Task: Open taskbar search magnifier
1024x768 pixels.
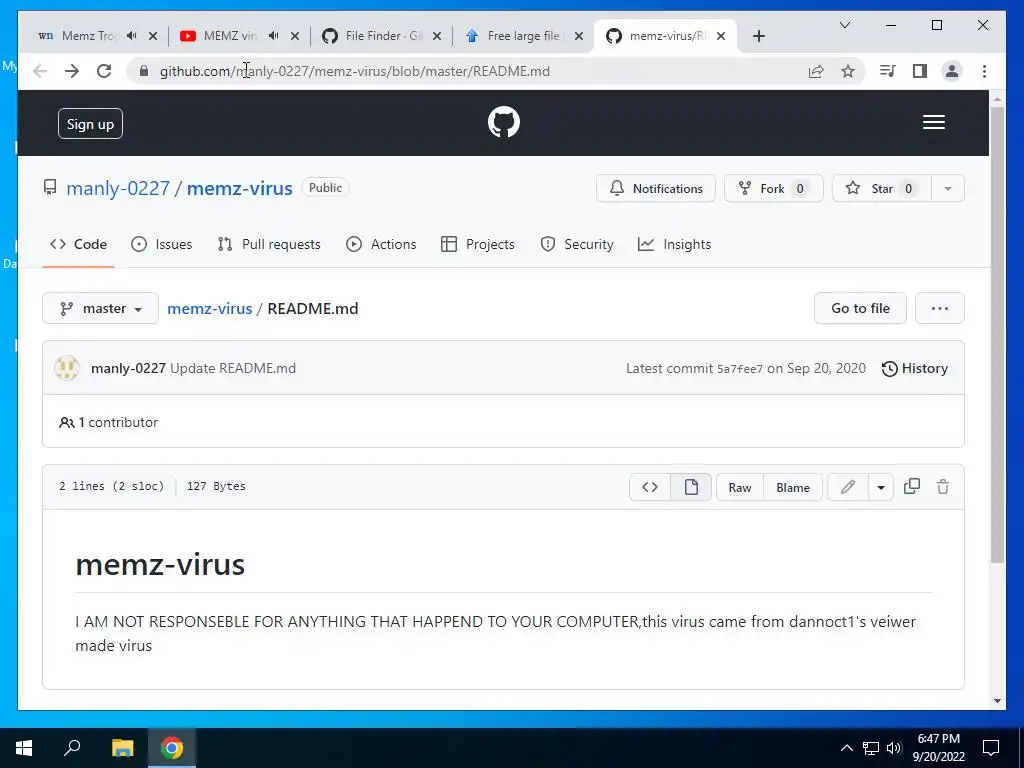Action: [x=72, y=747]
